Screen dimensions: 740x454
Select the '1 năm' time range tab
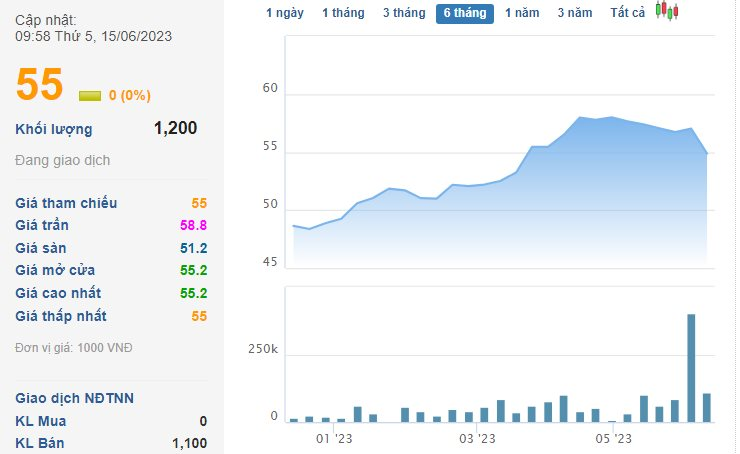point(522,13)
